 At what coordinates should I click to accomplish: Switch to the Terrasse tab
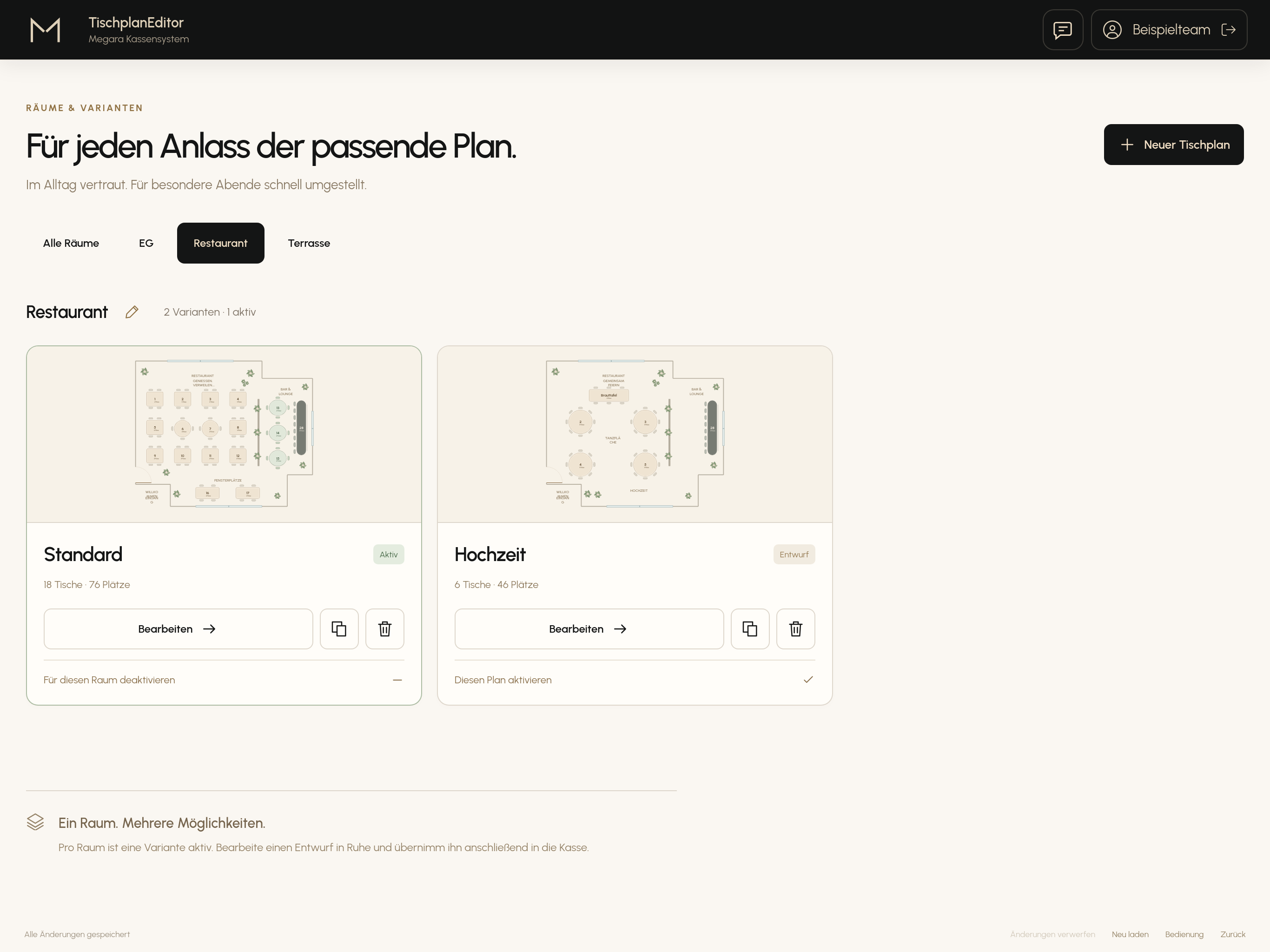(309, 243)
